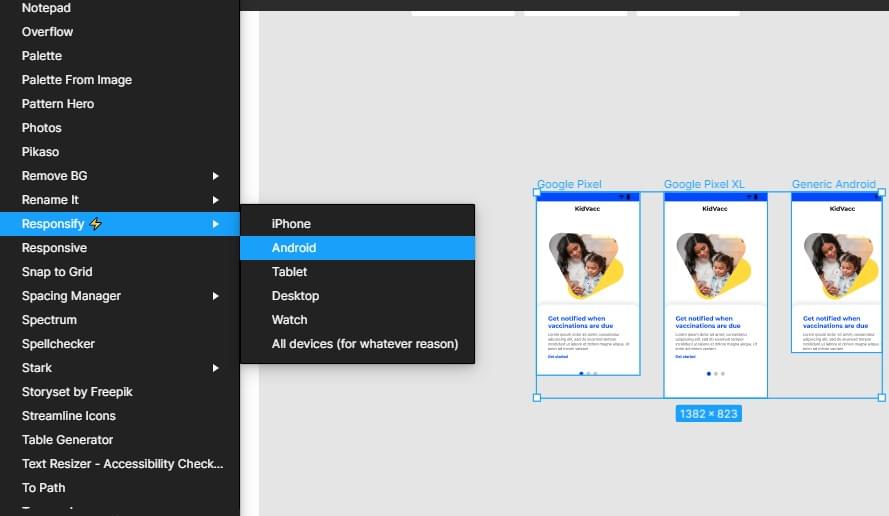Select the Google Pixel frame label

point(569,184)
